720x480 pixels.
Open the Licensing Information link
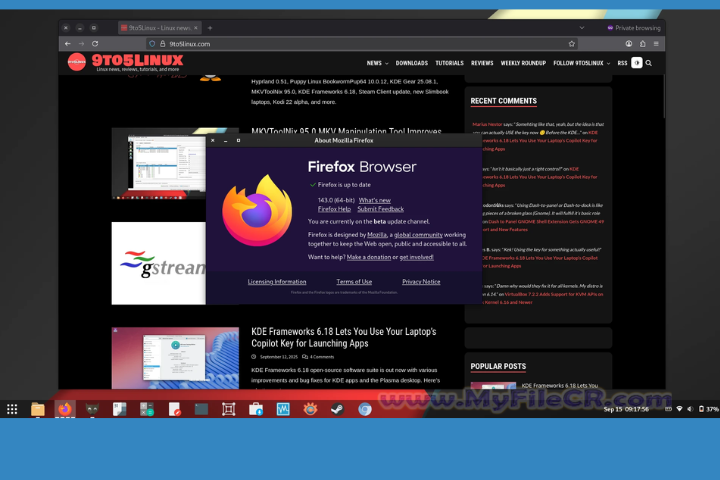[277, 282]
